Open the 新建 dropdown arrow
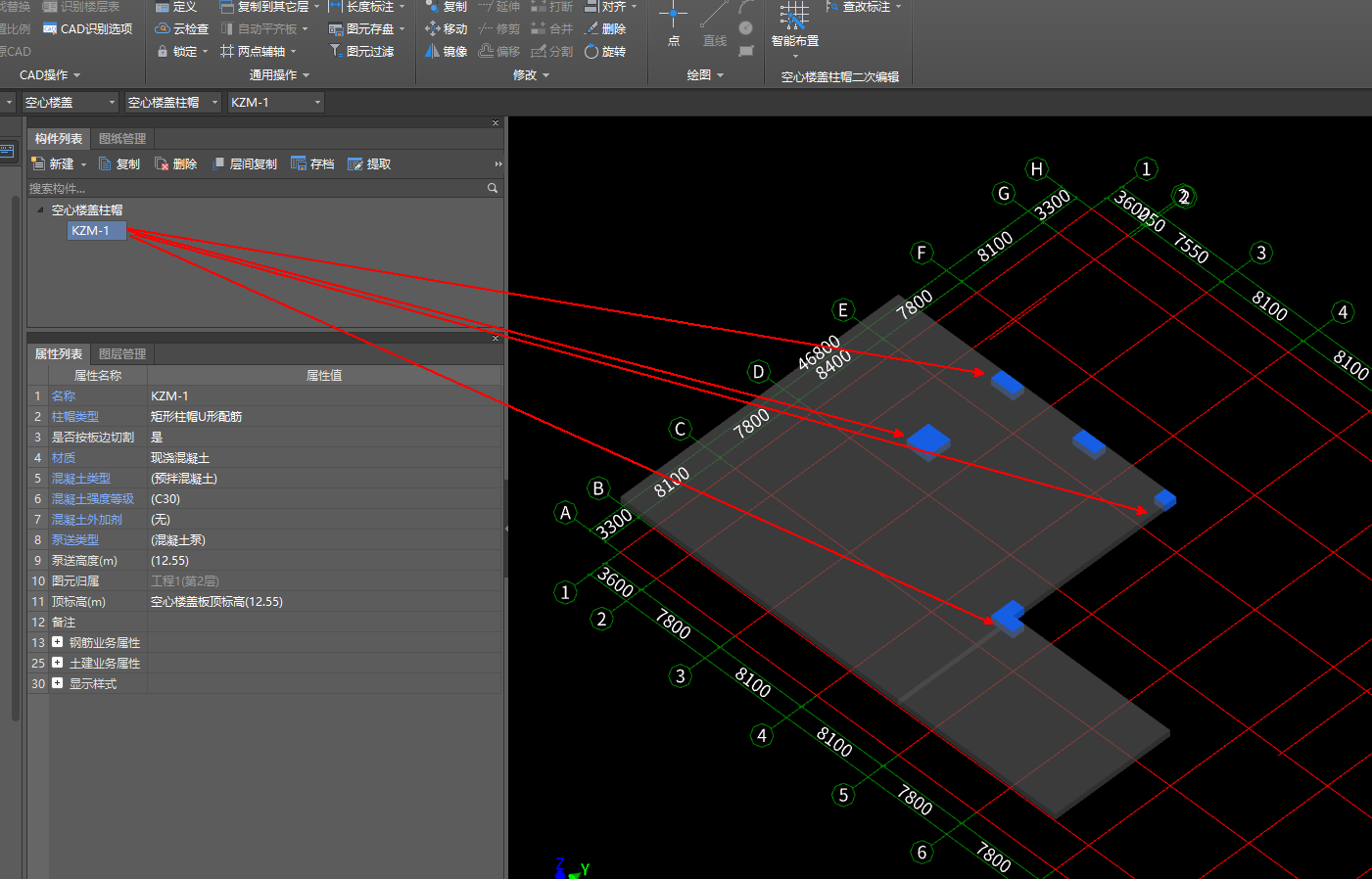Viewport: 1372px width, 879px height. coord(84,164)
